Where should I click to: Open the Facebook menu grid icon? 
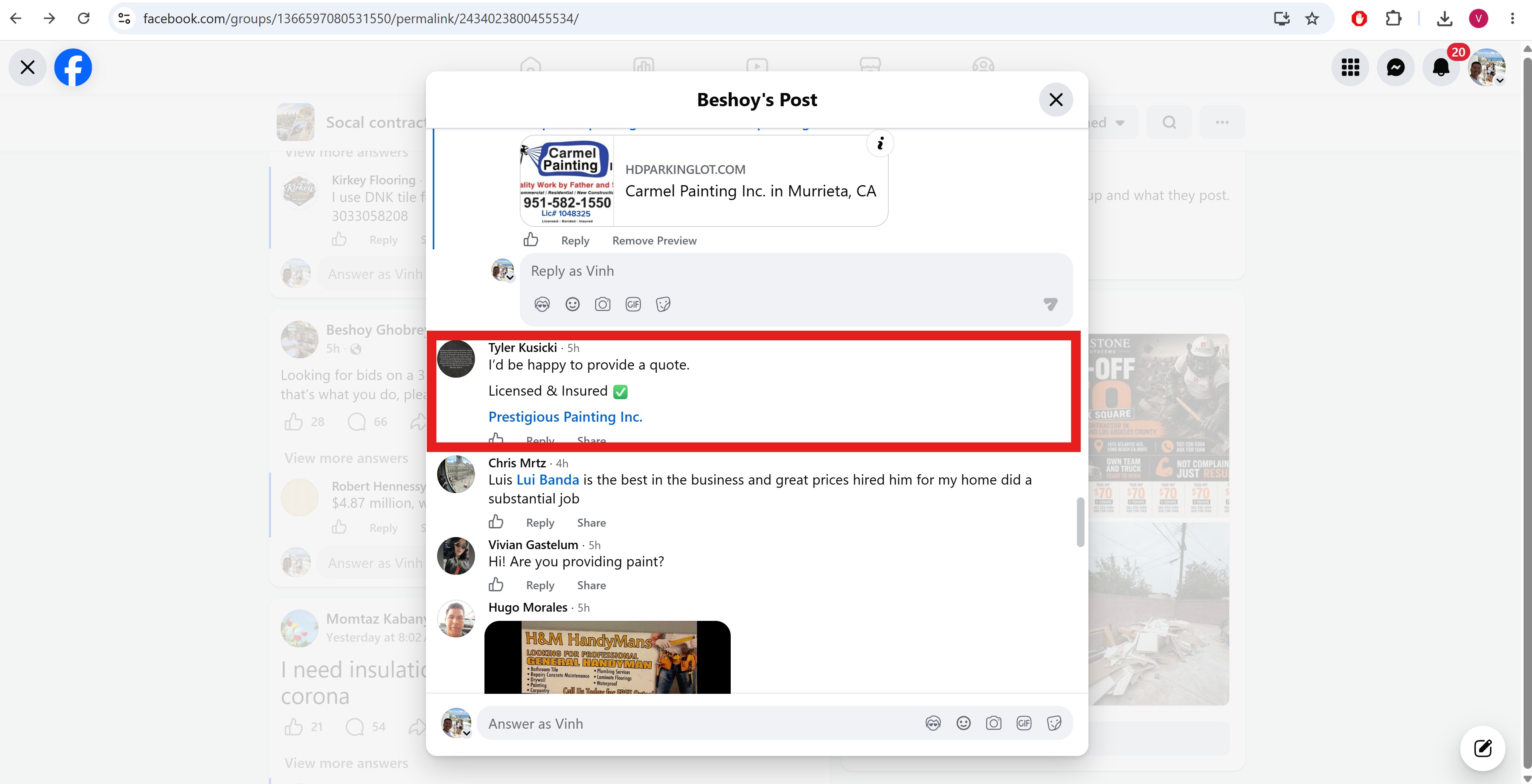click(1351, 67)
